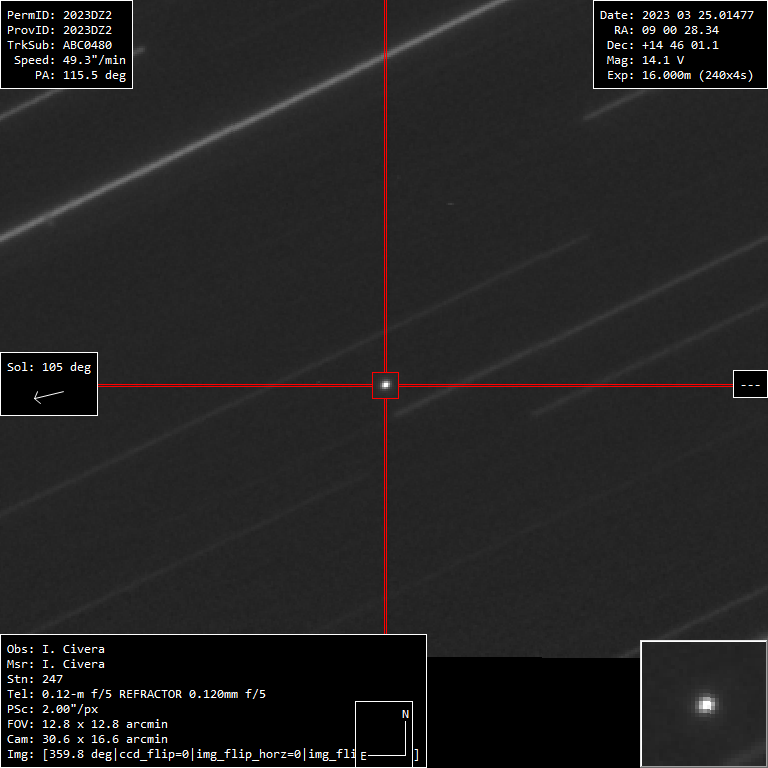
Task: Click the E letter on the compass
Action: click(363, 756)
